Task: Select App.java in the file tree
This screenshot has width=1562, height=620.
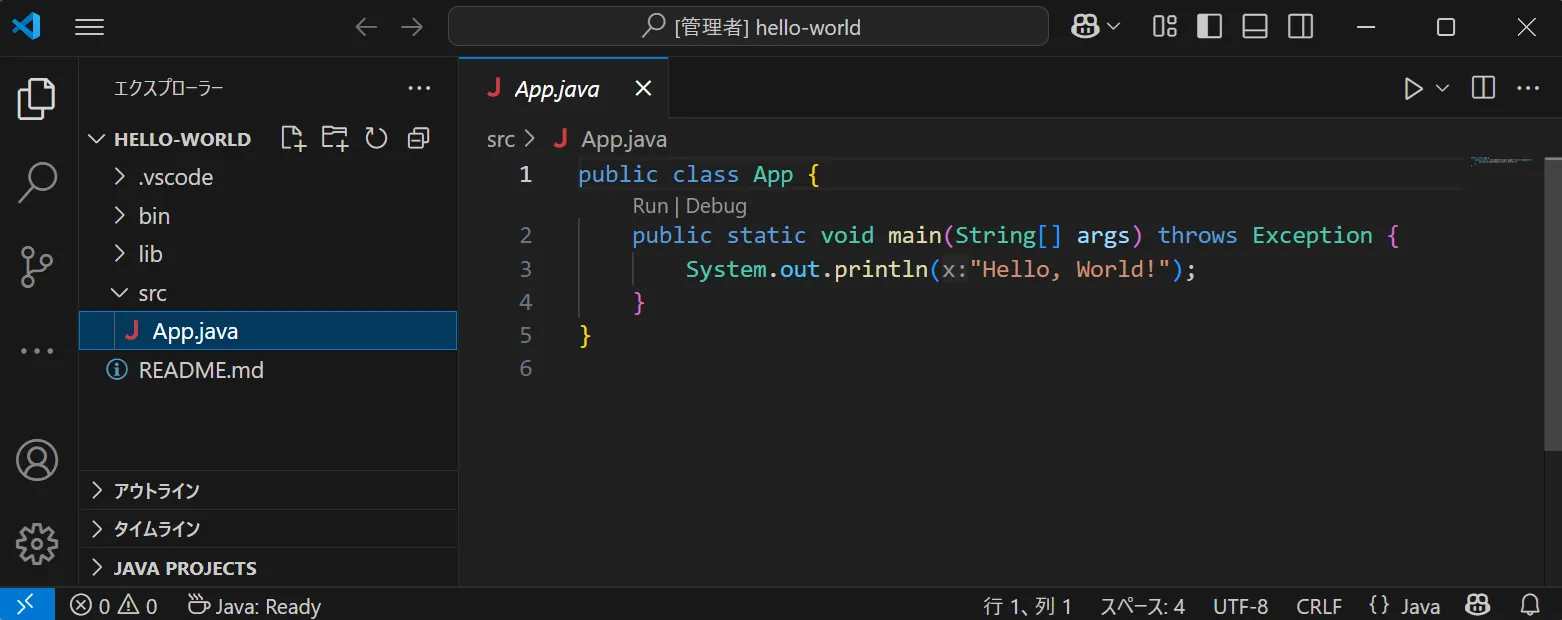Action: click(x=268, y=331)
